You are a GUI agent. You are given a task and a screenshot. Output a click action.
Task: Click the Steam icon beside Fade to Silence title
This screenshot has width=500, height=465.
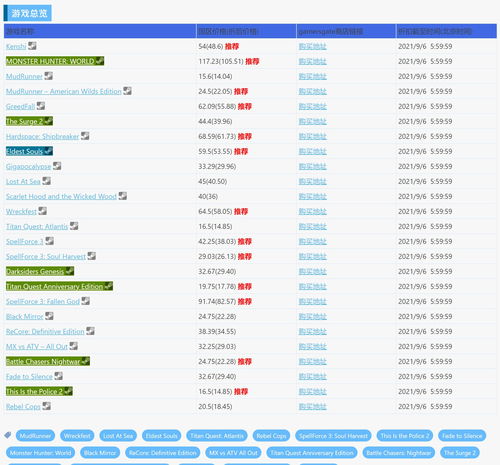point(59,376)
